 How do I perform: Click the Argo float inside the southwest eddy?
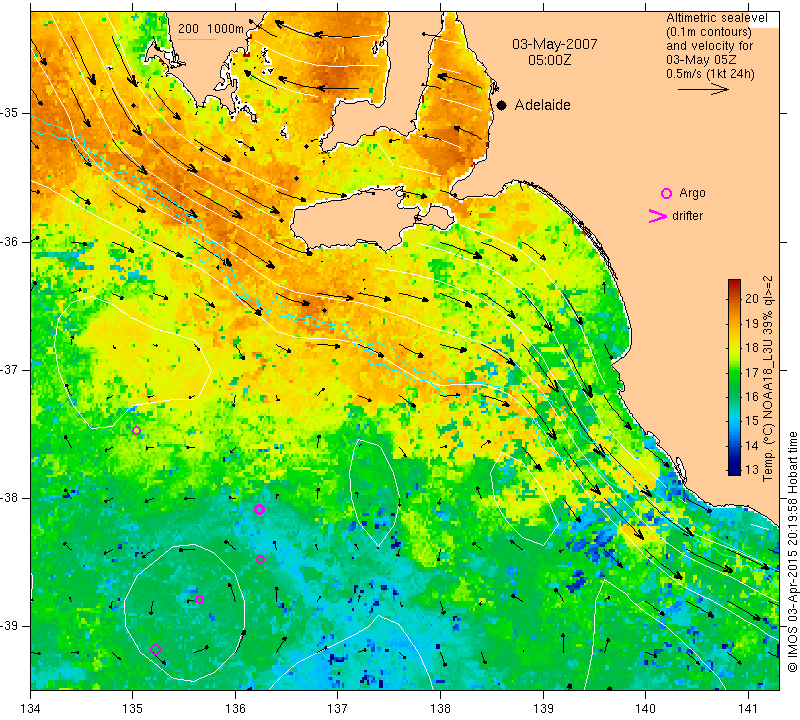click(199, 600)
